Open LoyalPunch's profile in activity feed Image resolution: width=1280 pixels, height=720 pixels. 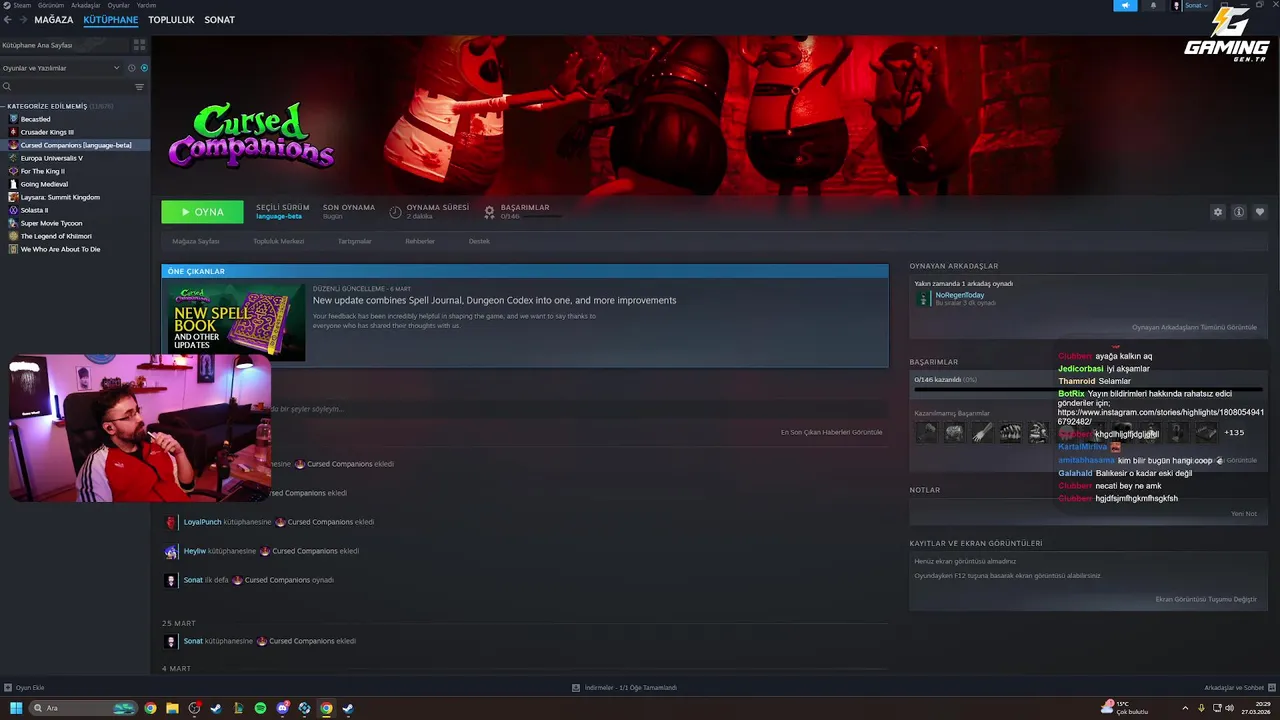(x=203, y=522)
